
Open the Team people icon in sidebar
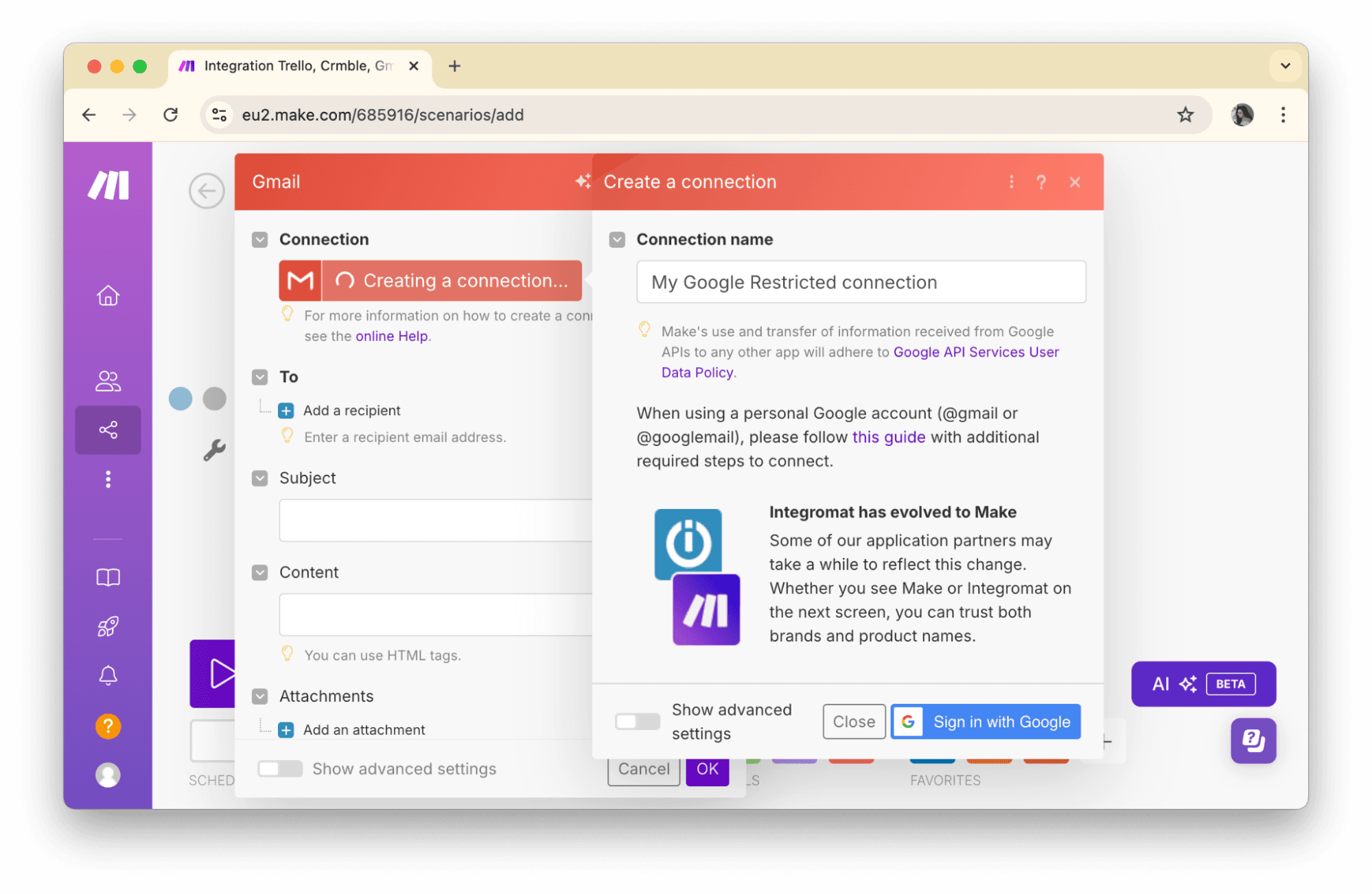tap(108, 381)
